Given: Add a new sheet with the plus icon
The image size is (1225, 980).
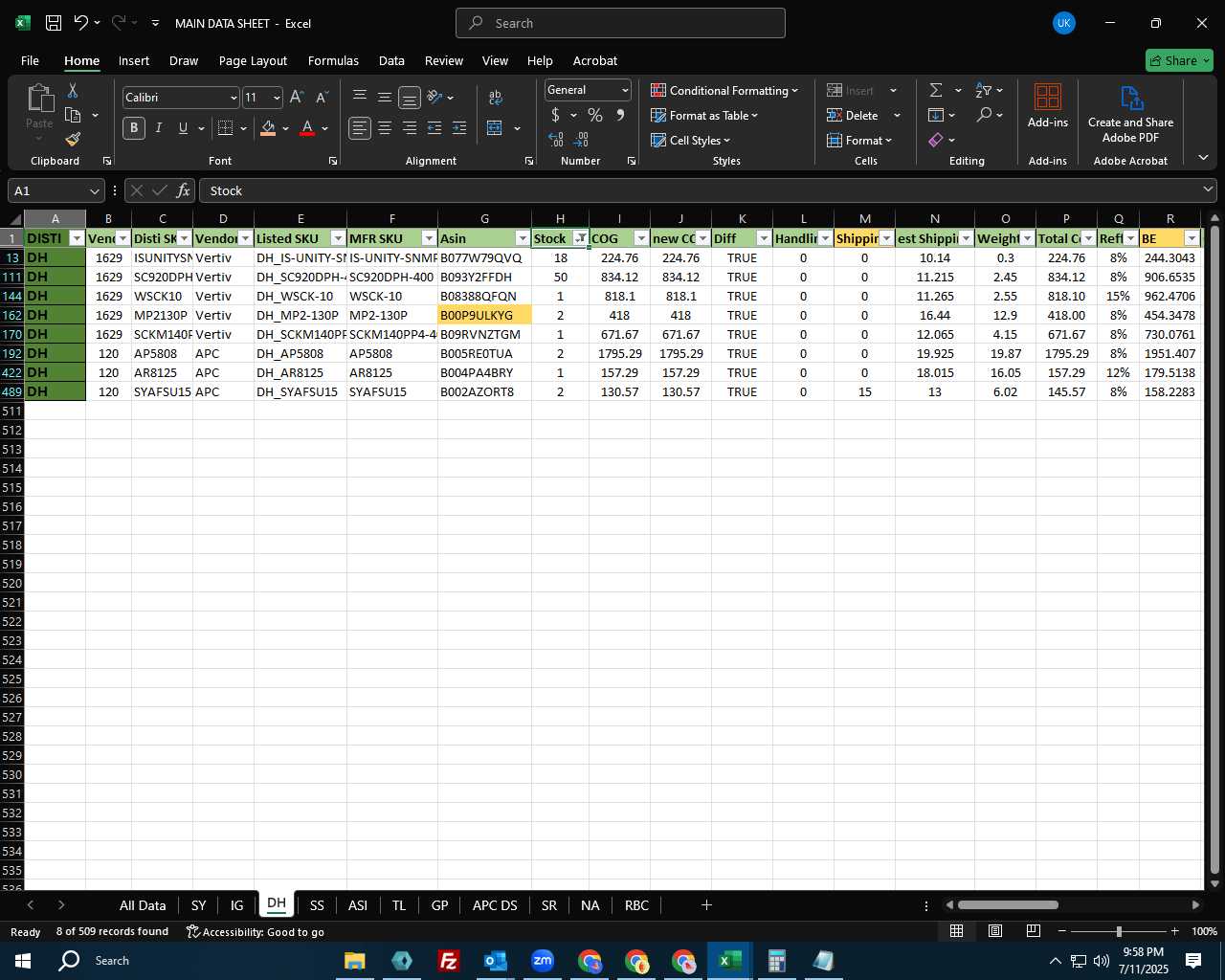Looking at the screenshot, I should (x=706, y=904).
